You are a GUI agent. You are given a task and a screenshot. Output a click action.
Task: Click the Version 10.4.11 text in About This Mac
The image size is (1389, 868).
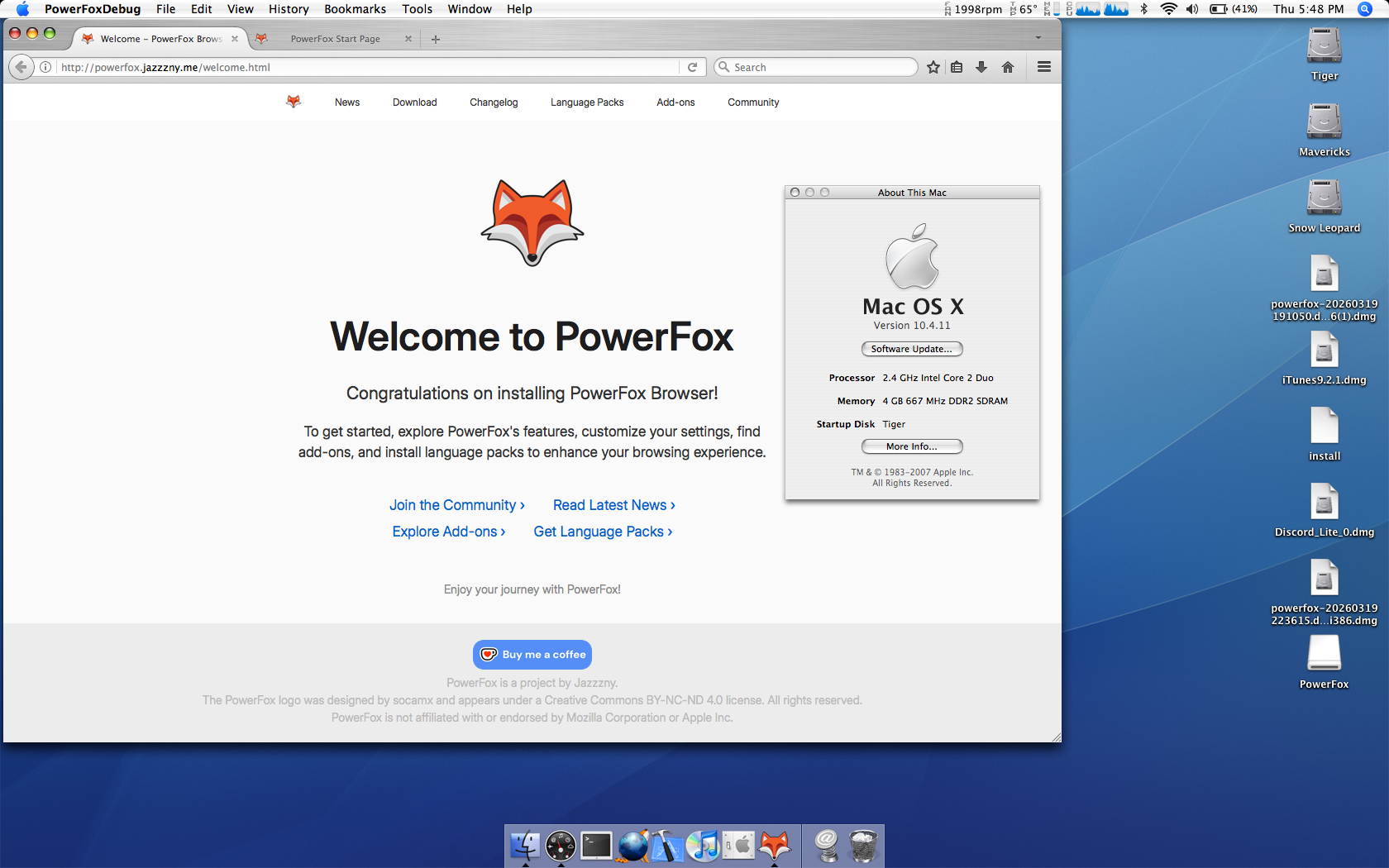pos(912,326)
